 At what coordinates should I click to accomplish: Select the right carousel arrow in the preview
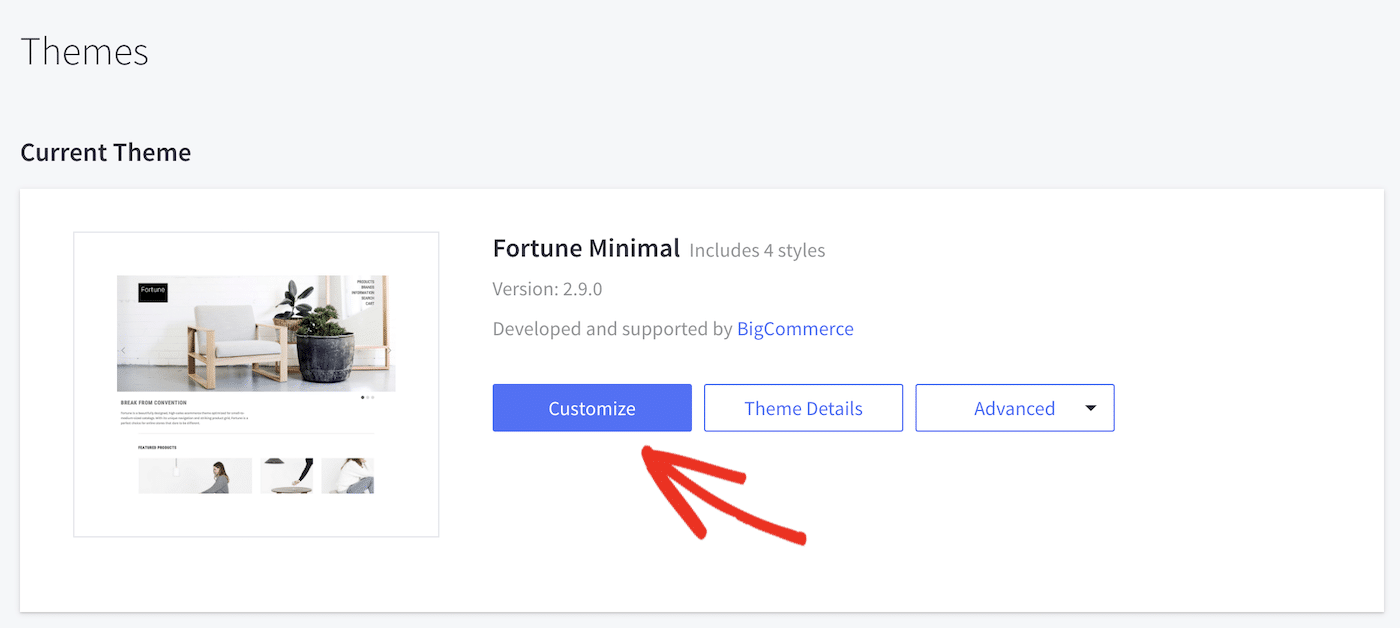pyautogui.click(x=388, y=351)
